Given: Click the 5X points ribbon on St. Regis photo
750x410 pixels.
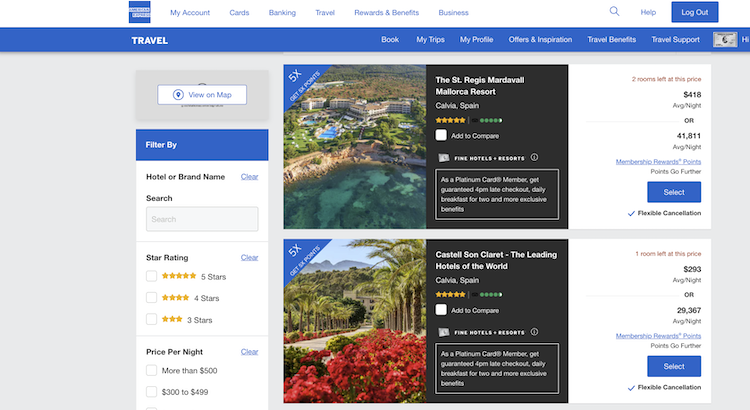Looking at the screenshot, I should [x=302, y=82].
